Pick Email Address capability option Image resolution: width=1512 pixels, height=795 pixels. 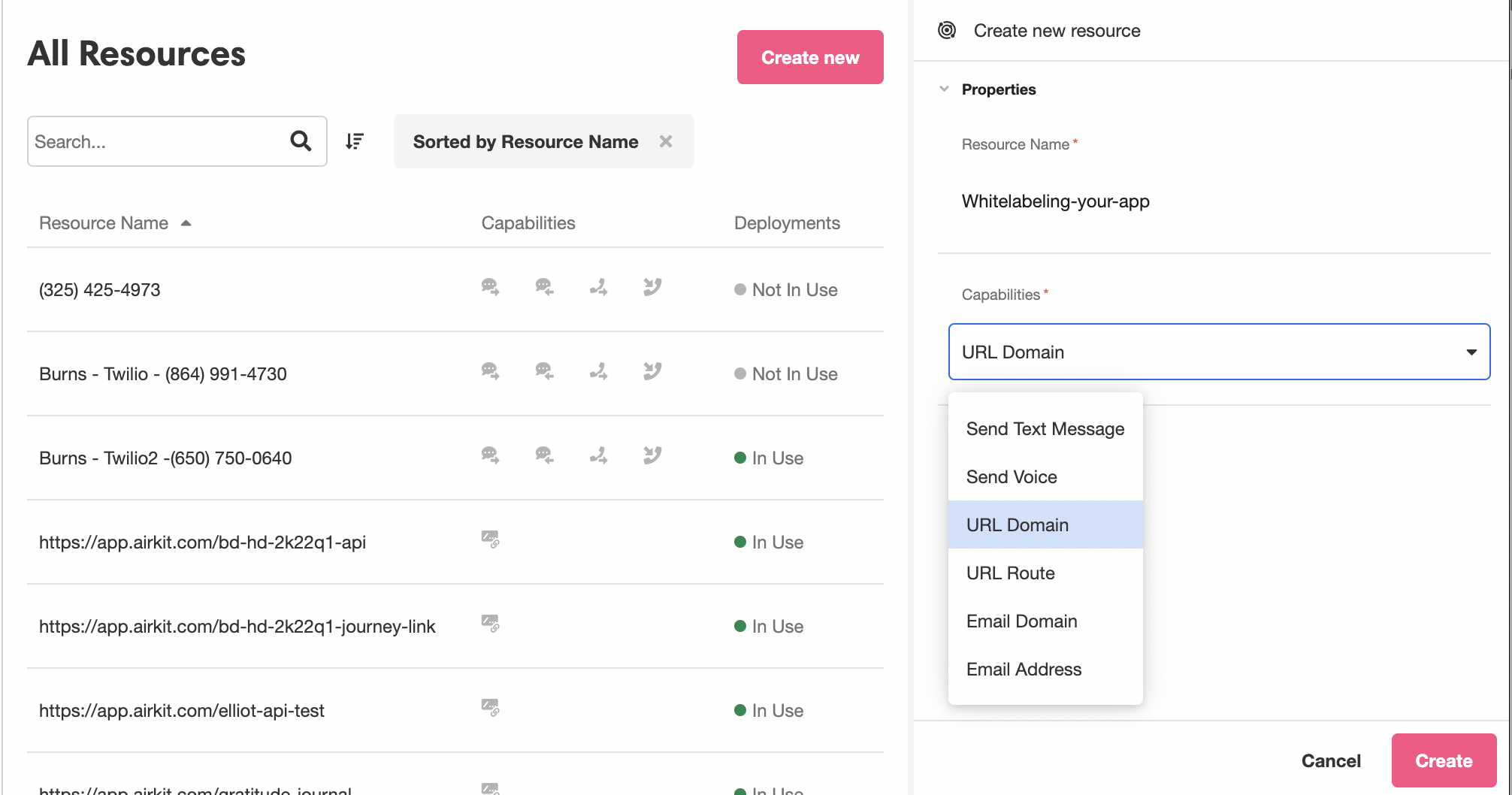point(1045,669)
